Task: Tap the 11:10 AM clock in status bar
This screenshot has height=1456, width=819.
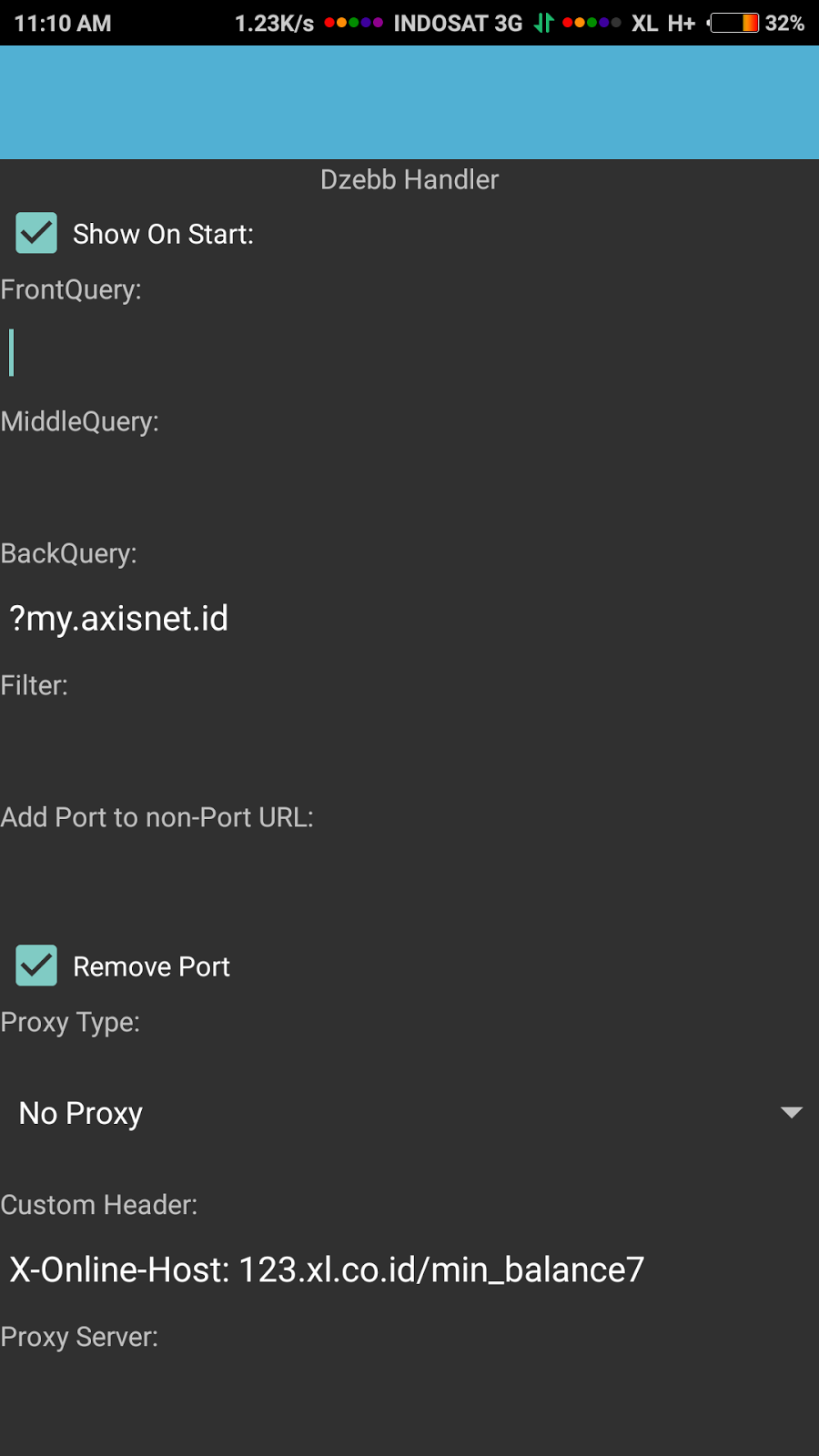Action: [x=63, y=24]
